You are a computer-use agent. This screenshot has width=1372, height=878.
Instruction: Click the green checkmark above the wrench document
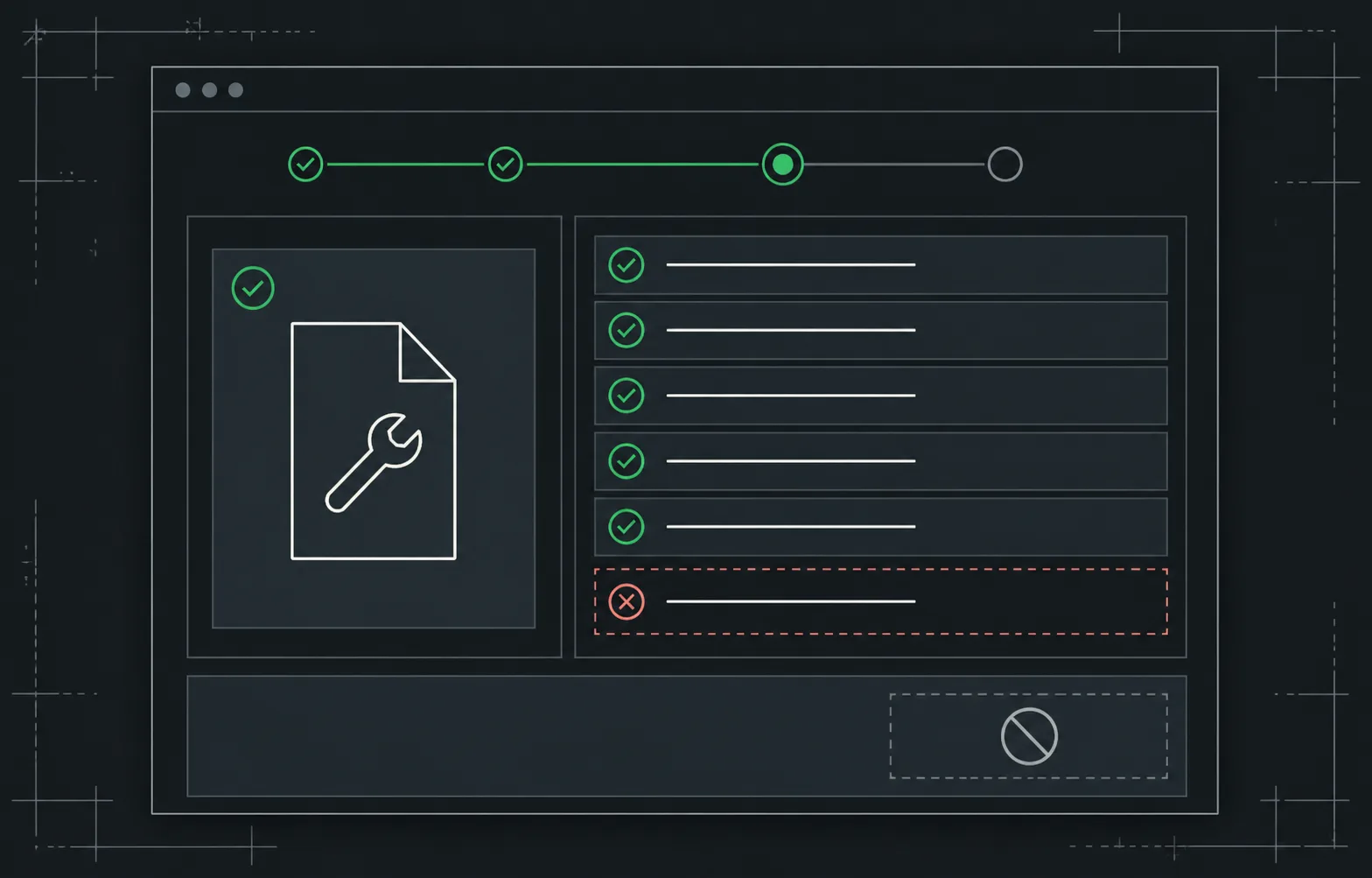pos(253,288)
